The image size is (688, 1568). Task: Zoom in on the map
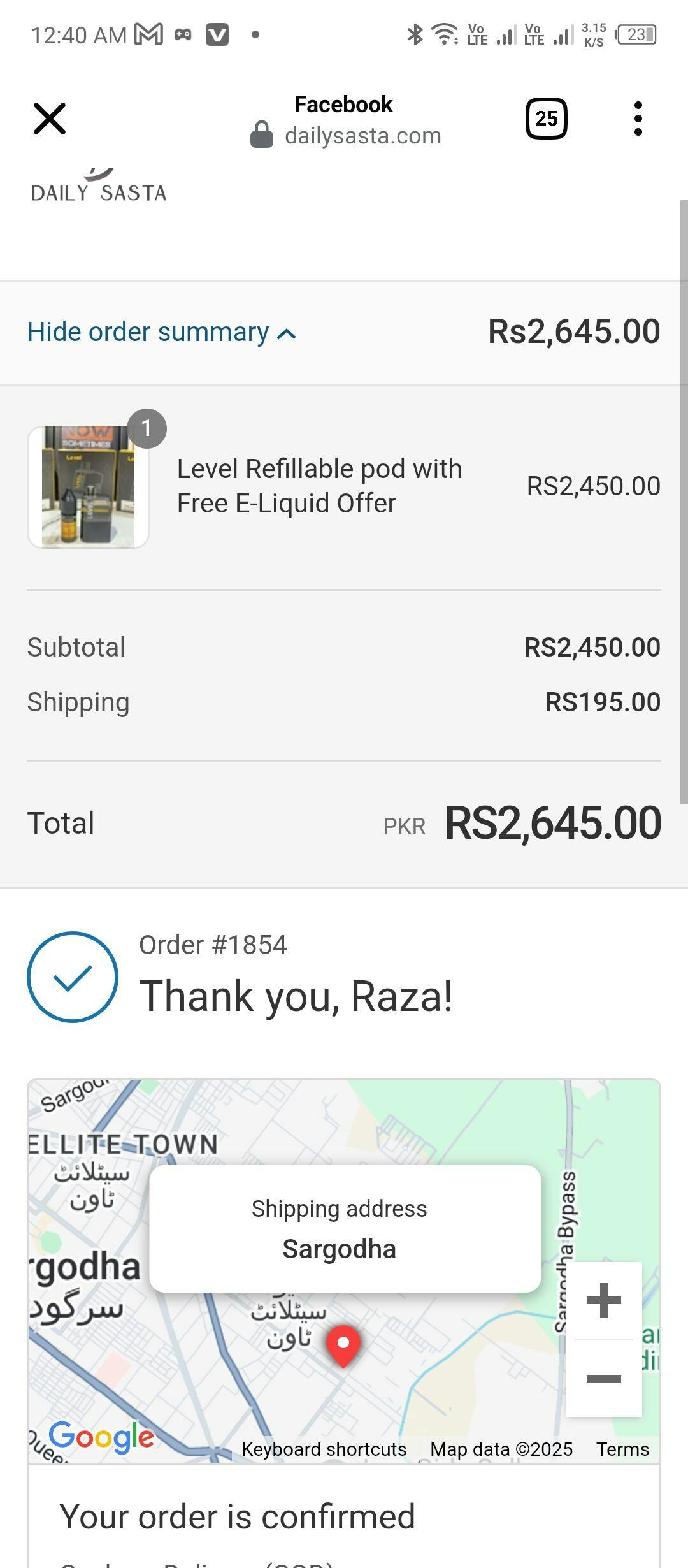coord(603,1300)
